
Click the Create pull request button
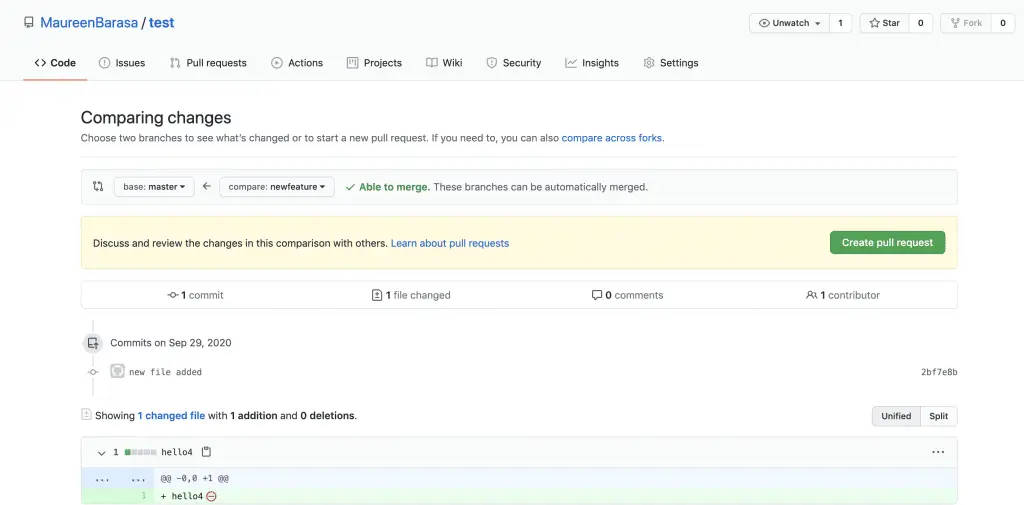point(888,242)
